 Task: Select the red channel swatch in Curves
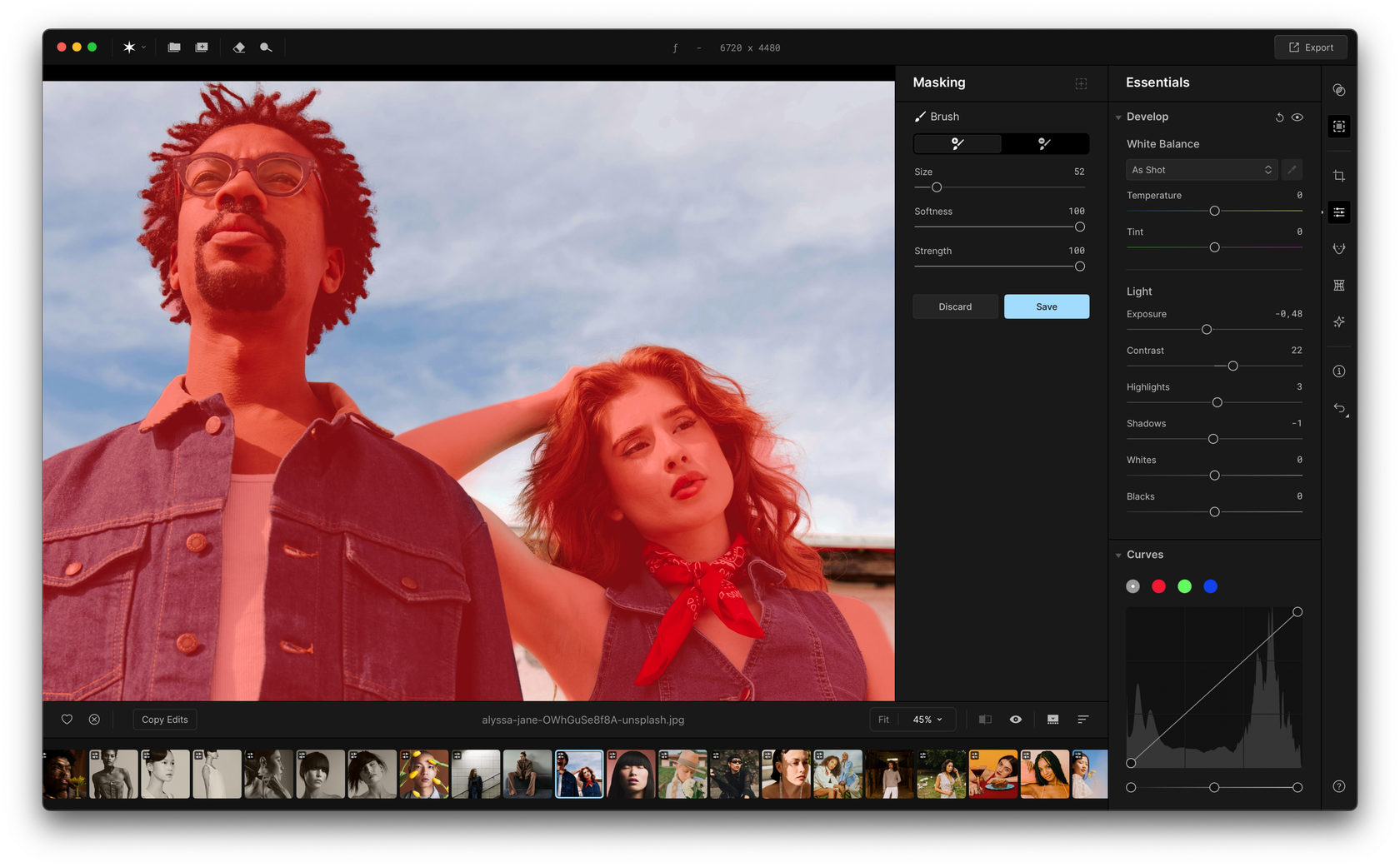click(1158, 586)
